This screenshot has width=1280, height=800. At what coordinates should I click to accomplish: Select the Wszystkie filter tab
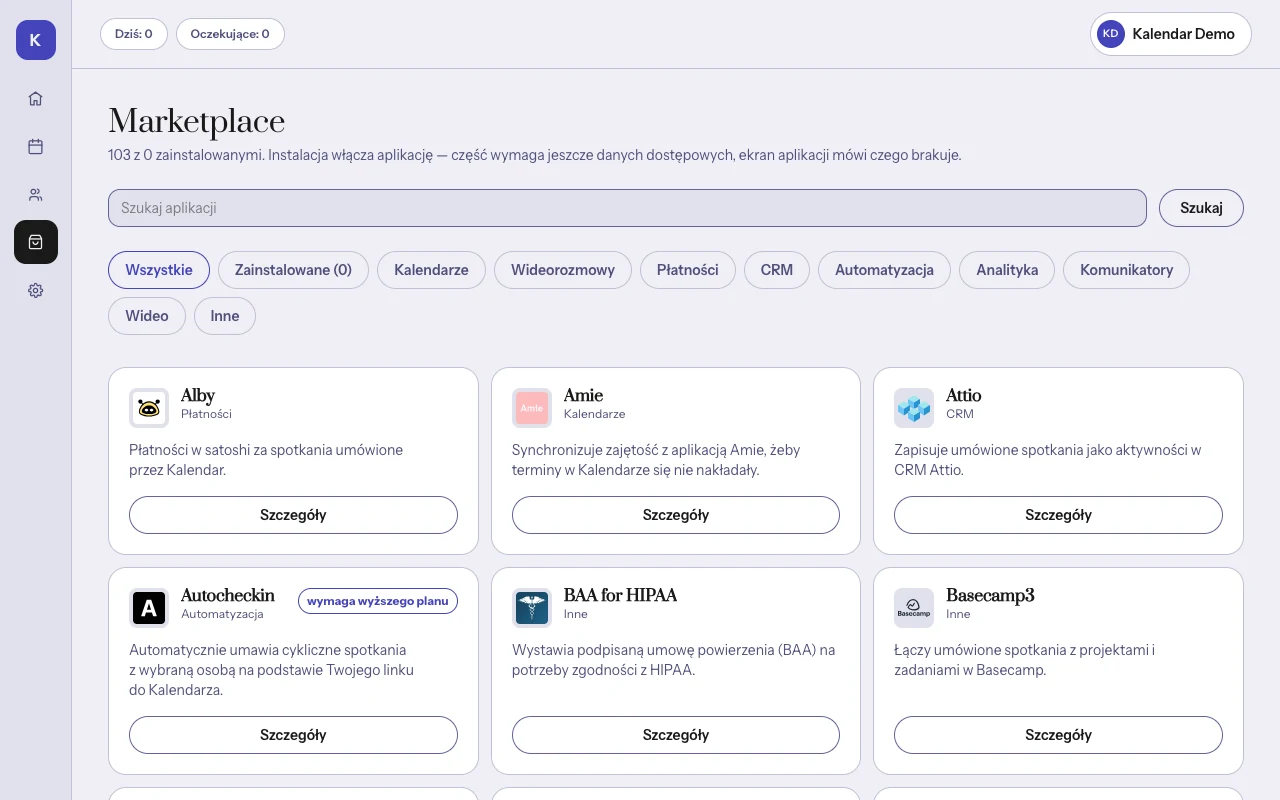[159, 270]
